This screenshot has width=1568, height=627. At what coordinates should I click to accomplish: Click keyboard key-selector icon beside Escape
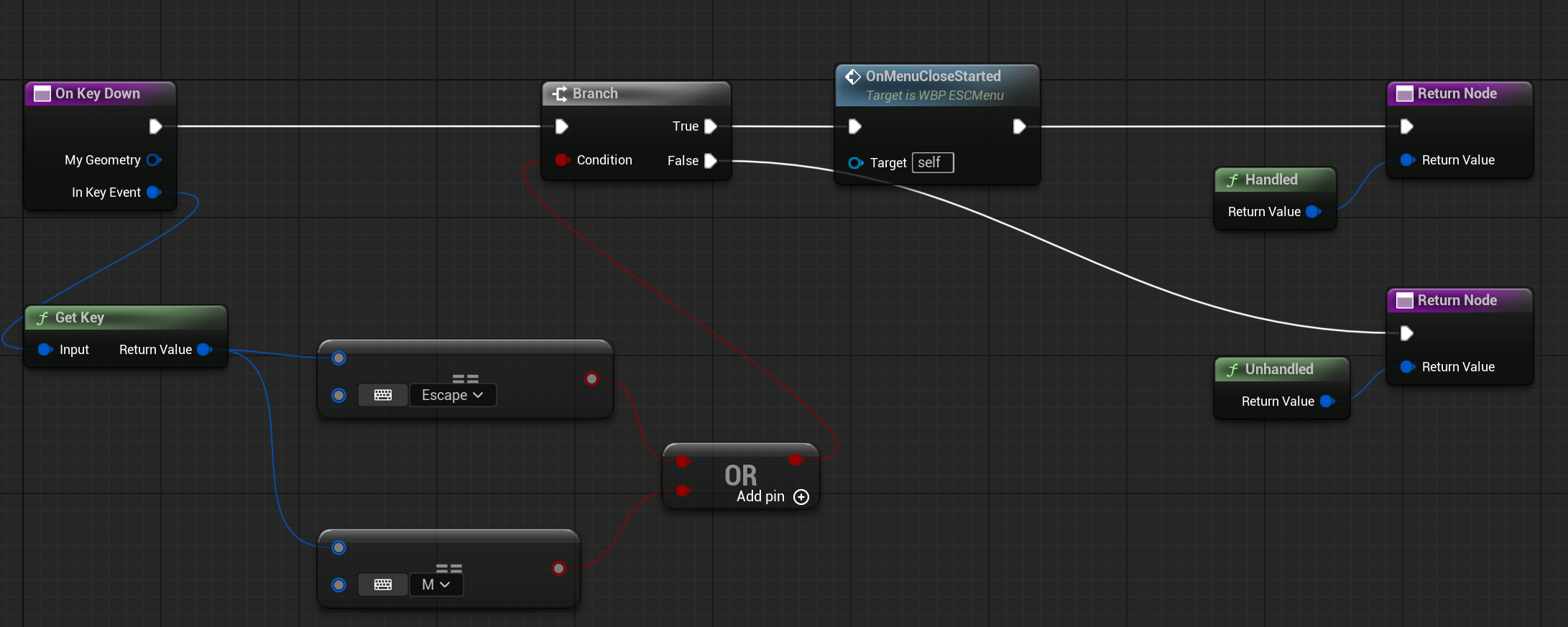383,395
